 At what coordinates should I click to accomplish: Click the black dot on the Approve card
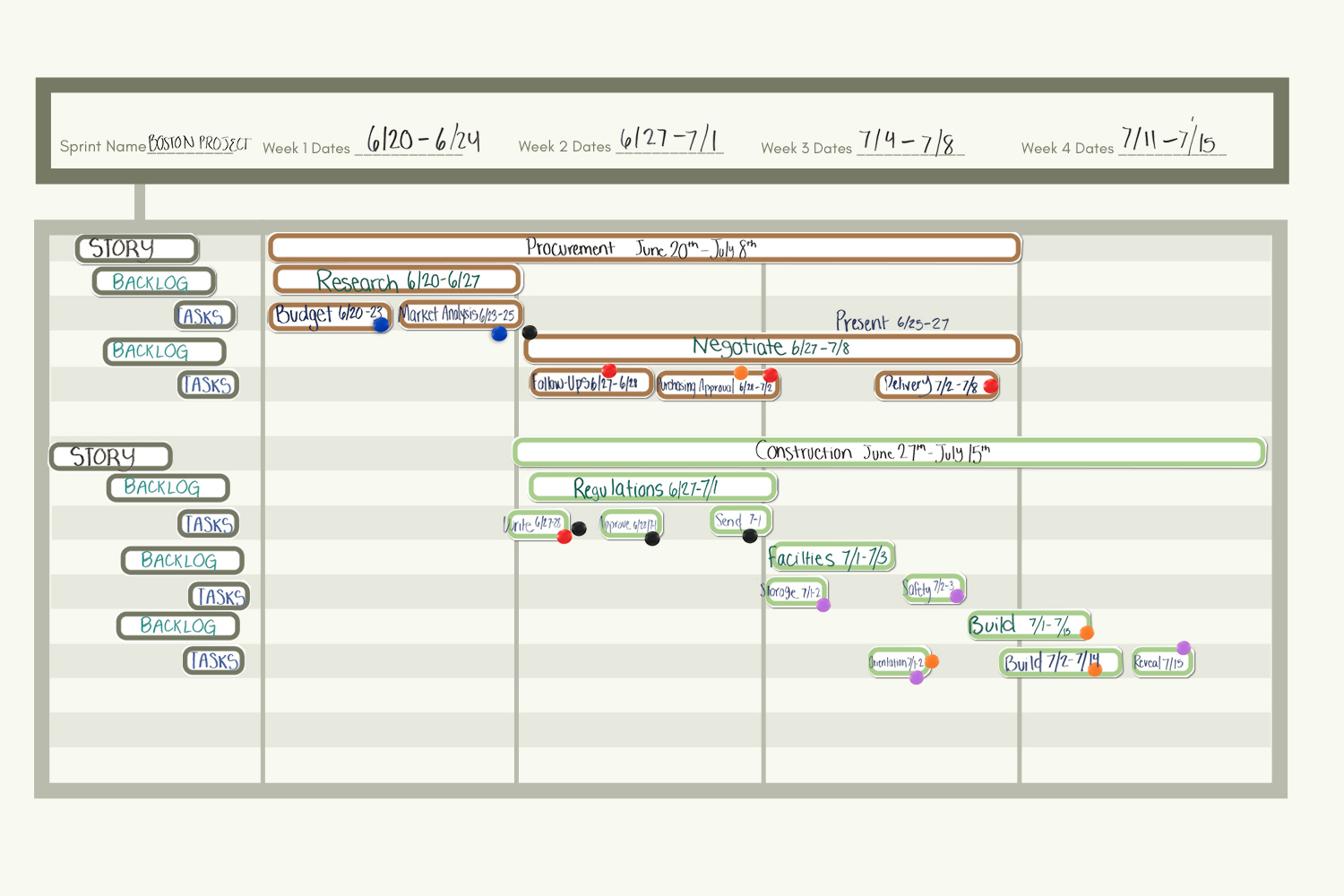coord(652,538)
